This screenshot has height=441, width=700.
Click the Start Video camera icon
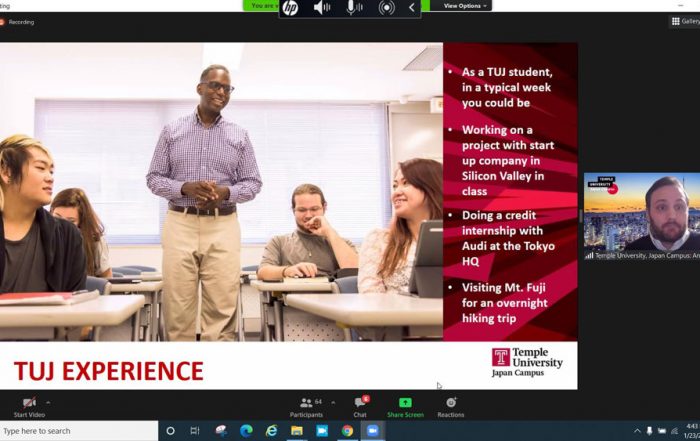point(29,403)
